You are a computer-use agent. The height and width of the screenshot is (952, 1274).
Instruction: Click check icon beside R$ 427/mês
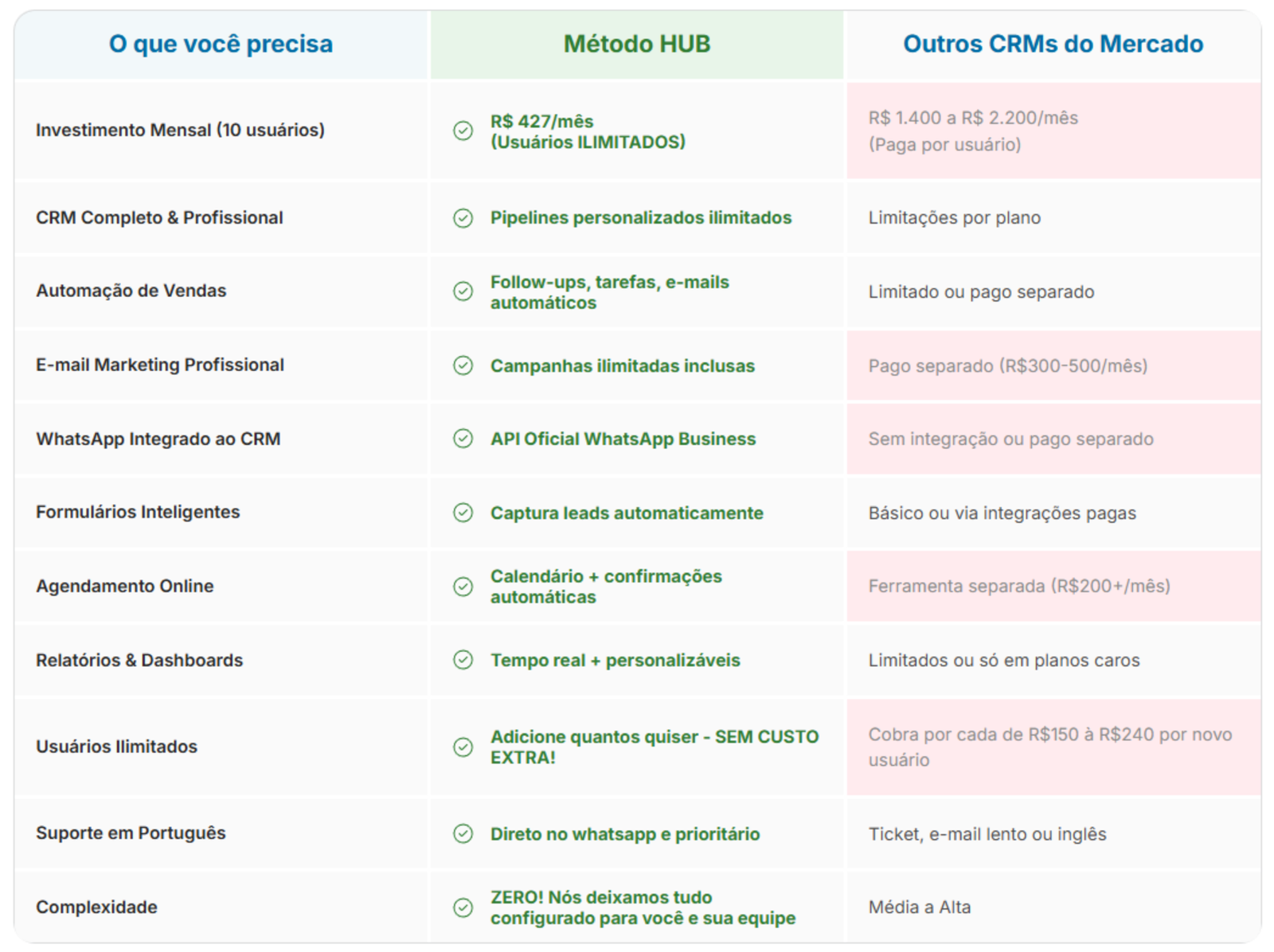pyautogui.click(x=463, y=131)
